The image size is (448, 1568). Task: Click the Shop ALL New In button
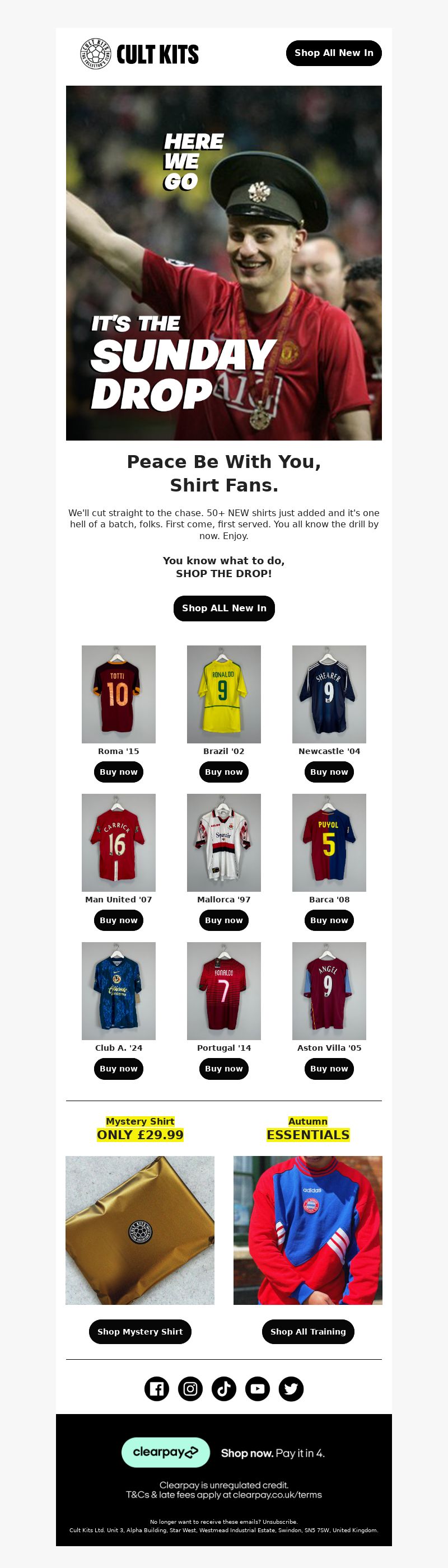point(224,608)
